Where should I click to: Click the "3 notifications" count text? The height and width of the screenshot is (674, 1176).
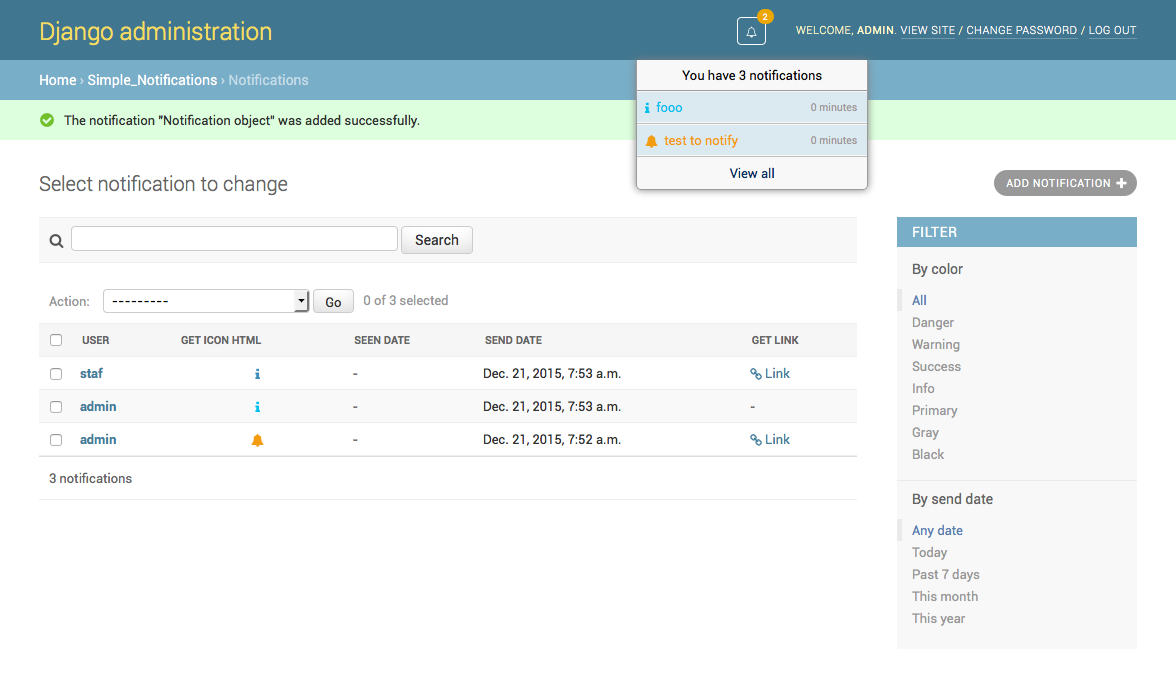click(x=90, y=478)
